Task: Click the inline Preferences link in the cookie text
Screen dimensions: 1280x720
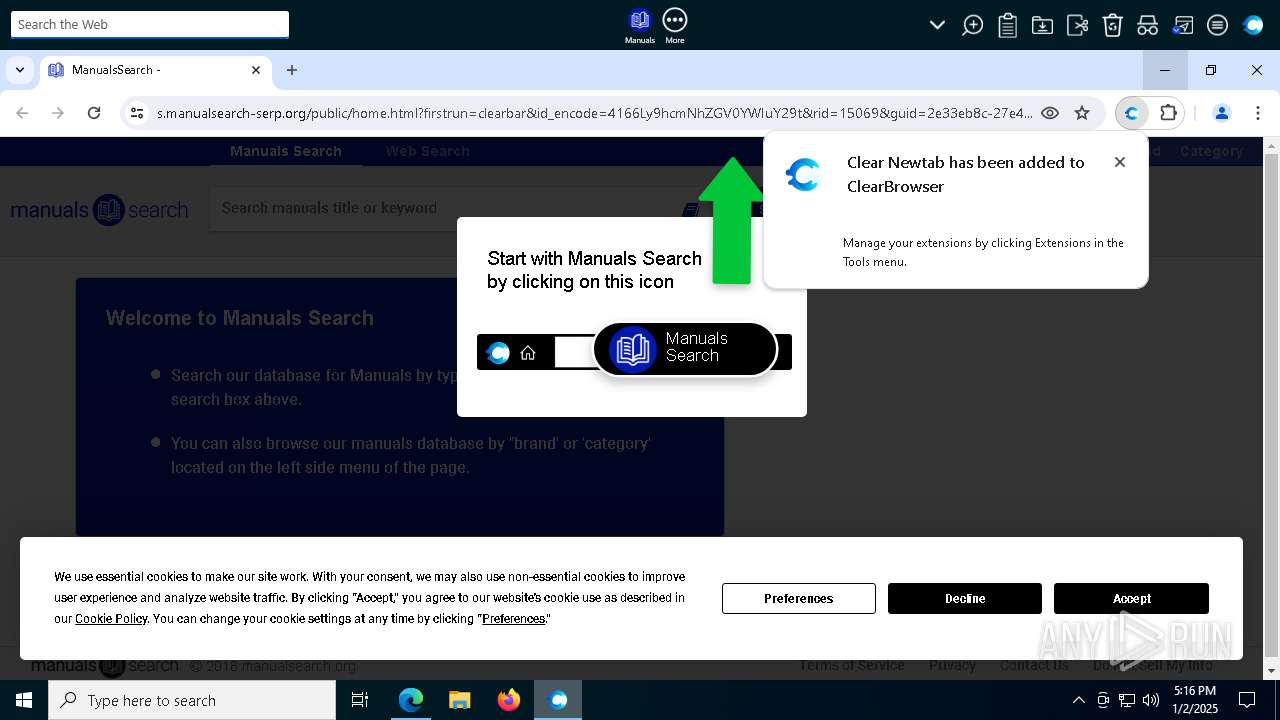Action: [514, 619]
